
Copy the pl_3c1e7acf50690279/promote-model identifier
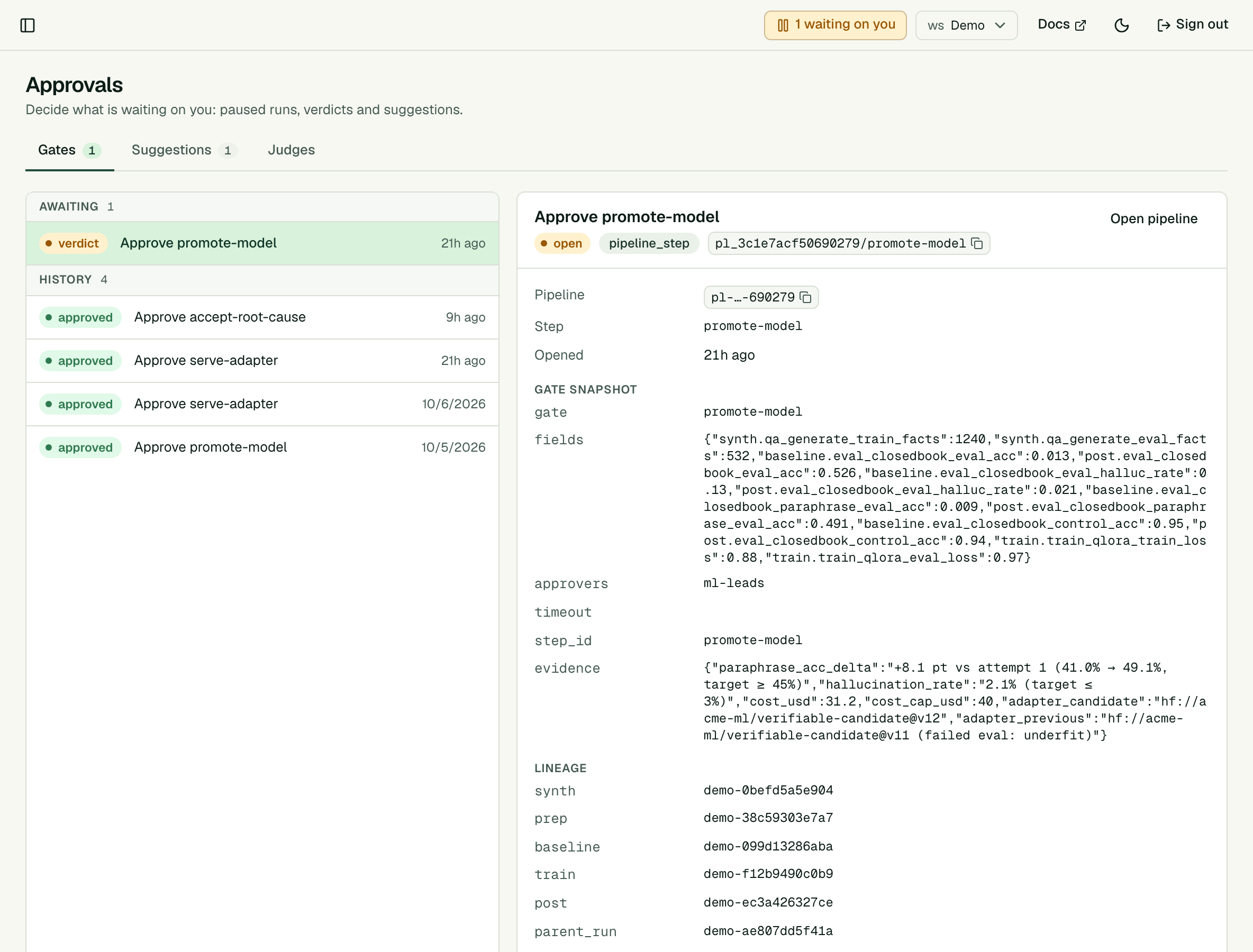tap(977, 243)
